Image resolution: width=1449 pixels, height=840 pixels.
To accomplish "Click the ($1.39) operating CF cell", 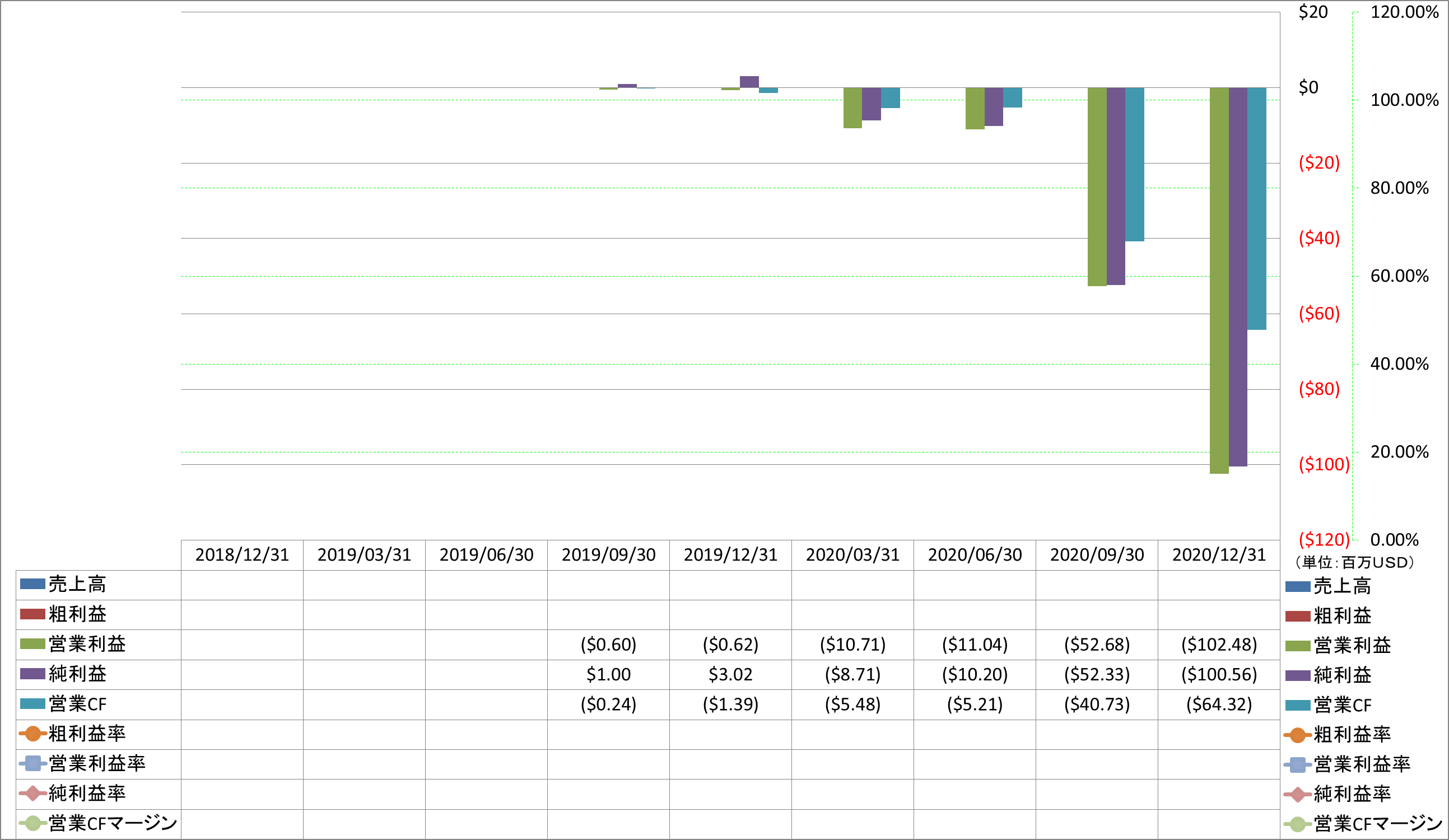I will coord(730,704).
